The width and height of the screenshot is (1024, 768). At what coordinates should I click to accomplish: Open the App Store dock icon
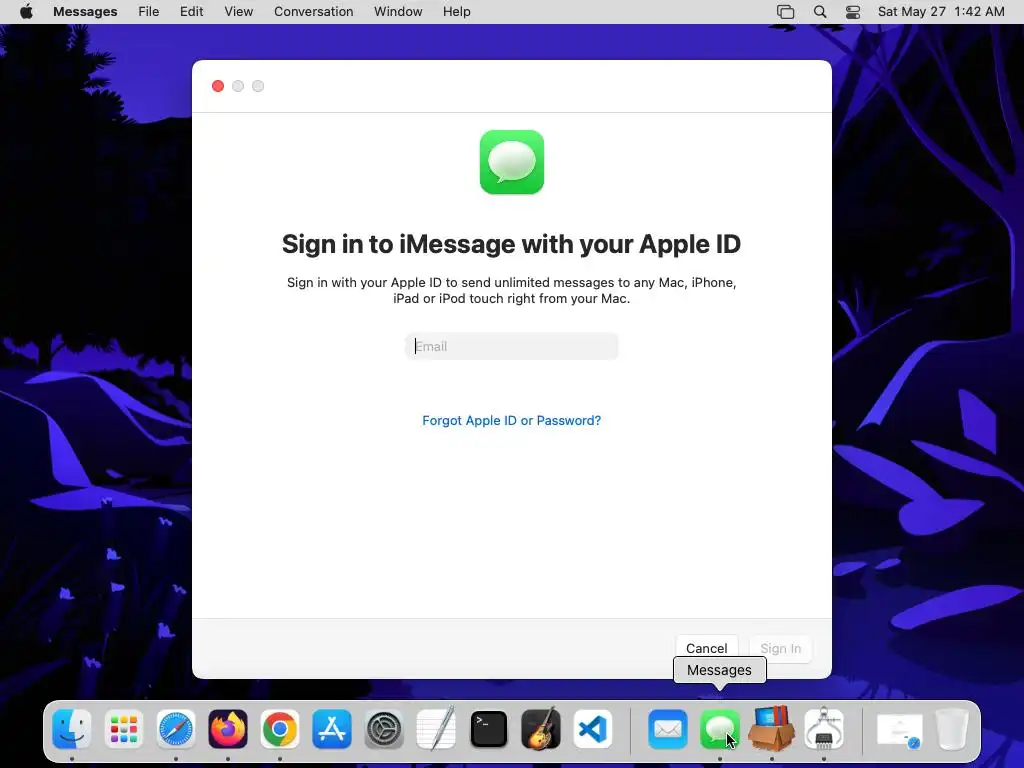[x=332, y=729]
